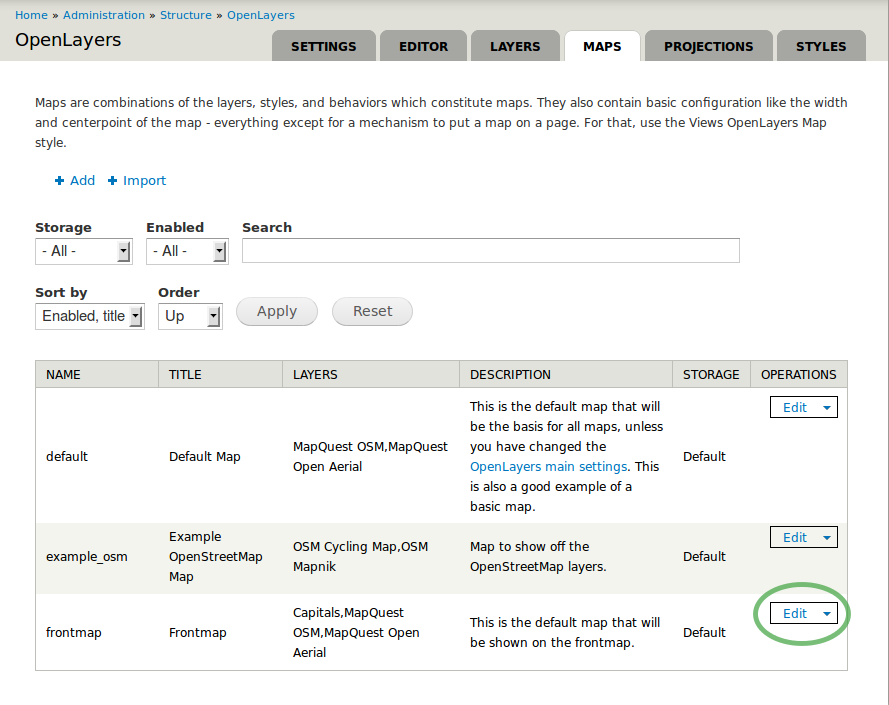Switch to the Layers tab
Image resolution: width=889 pixels, height=705 pixels.
tap(515, 46)
